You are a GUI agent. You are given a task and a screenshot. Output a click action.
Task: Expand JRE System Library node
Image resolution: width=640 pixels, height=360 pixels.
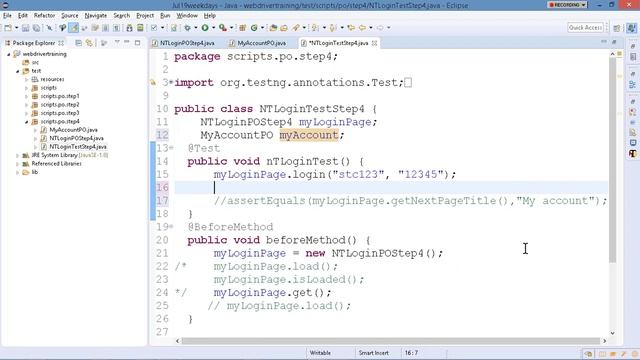(18, 156)
